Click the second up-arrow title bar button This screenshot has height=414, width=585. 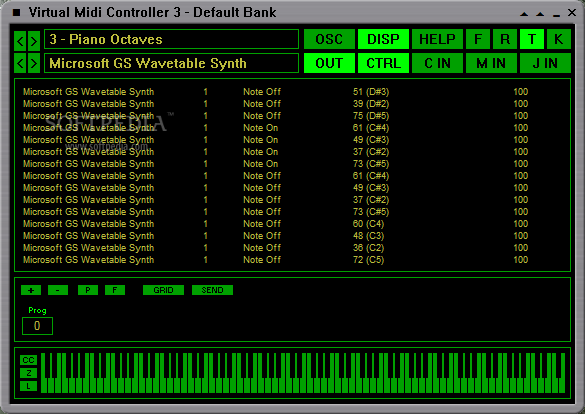(540, 14)
